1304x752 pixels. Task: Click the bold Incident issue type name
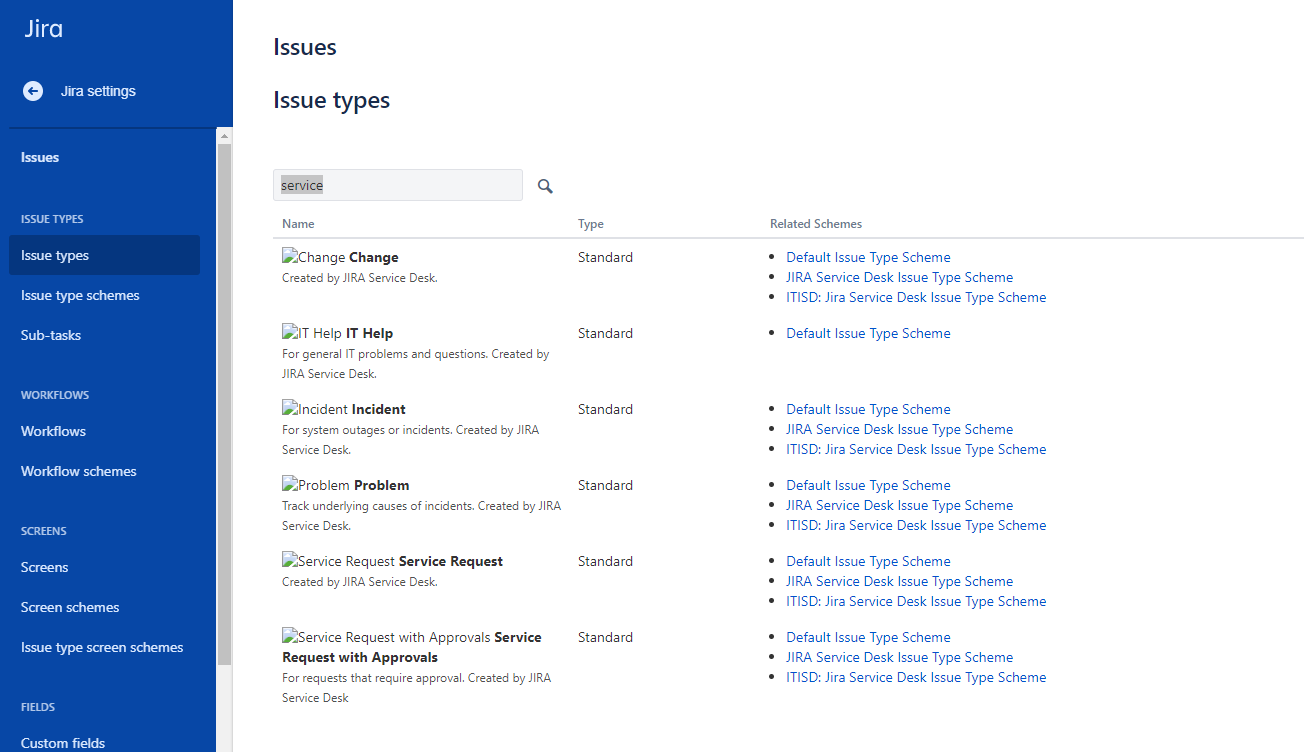pos(379,409)
